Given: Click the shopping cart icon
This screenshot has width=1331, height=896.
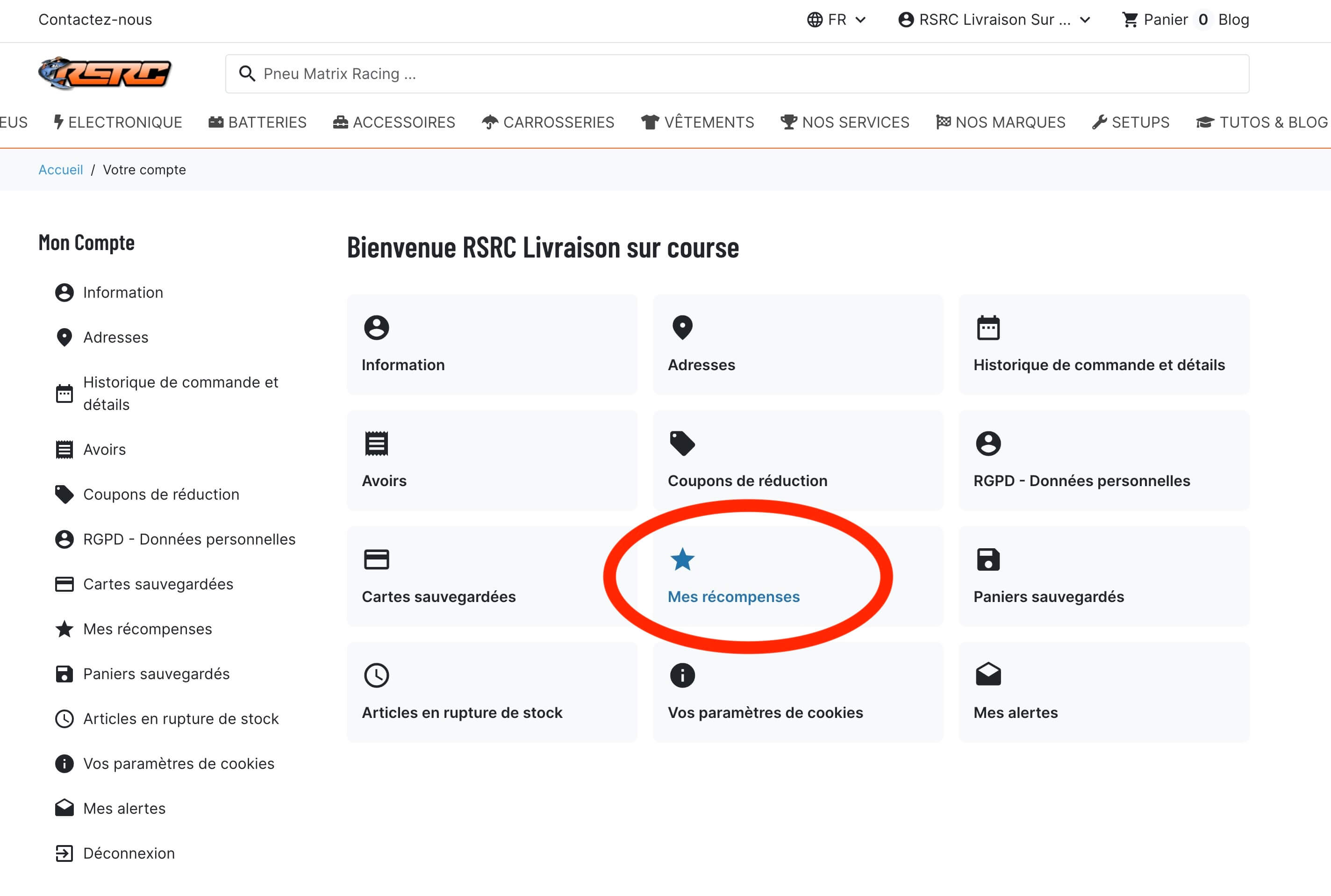Looking at the screenshot, I should point(1130,20).
